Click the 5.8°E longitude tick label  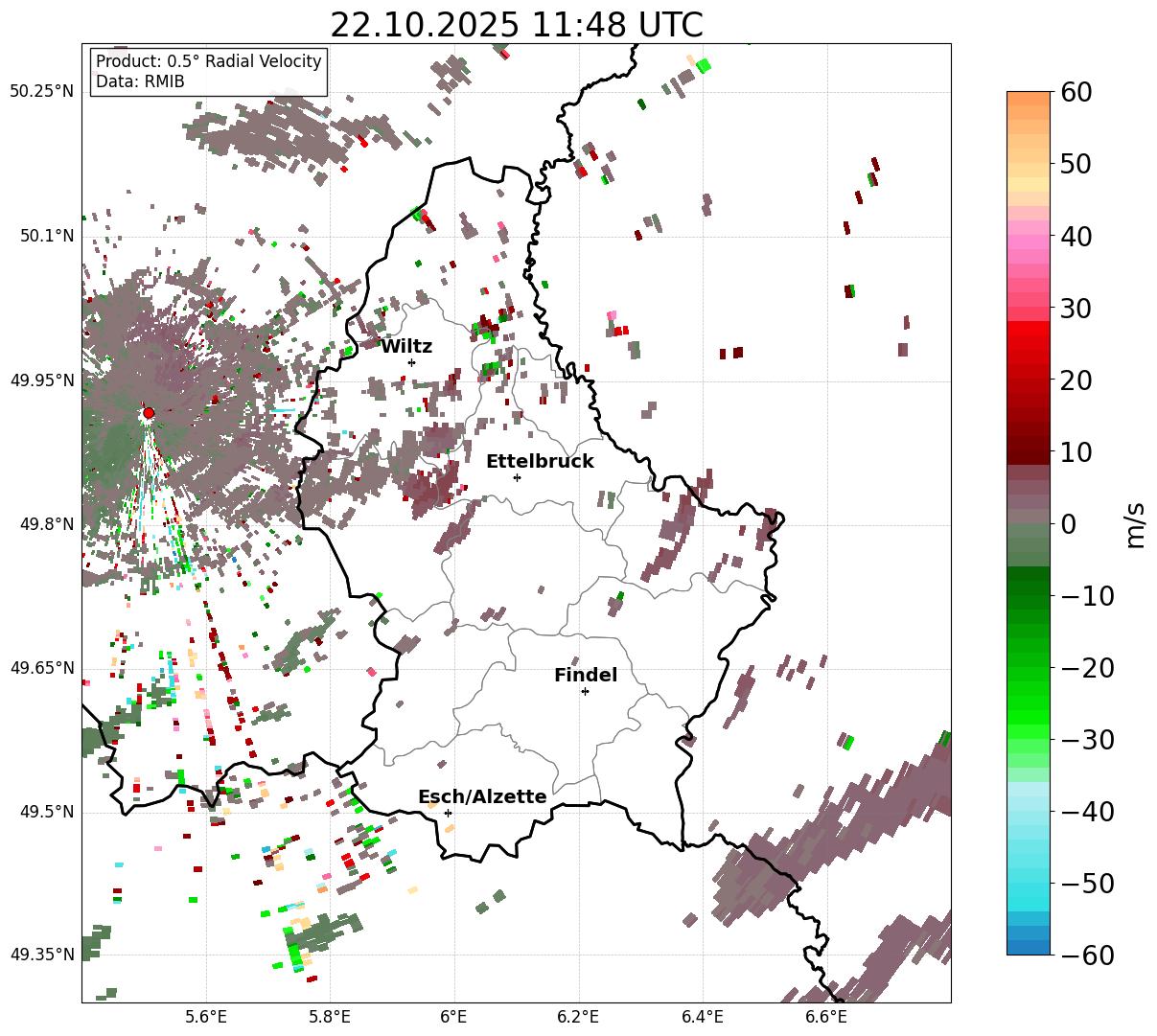coord(330,1017)
